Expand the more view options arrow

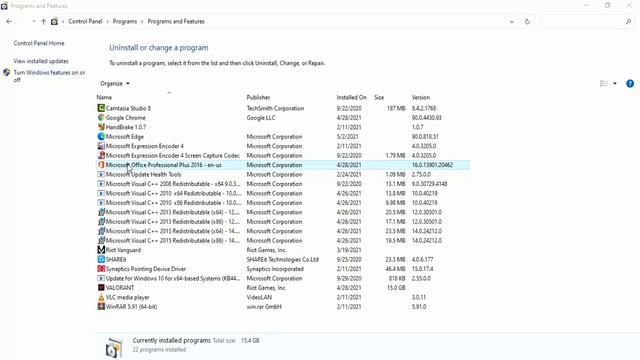click(615, 84)
